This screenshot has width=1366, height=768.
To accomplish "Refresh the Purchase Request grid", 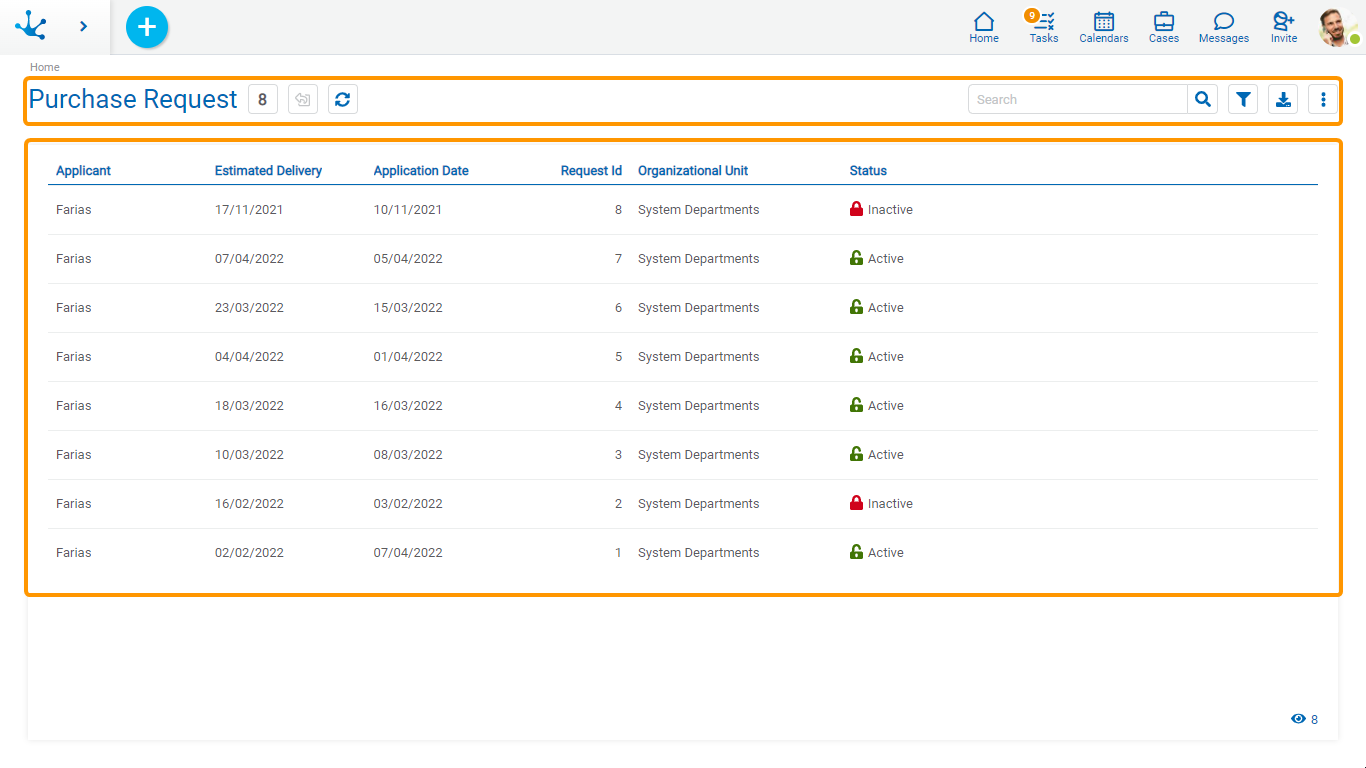I will [x=343, y=99].
